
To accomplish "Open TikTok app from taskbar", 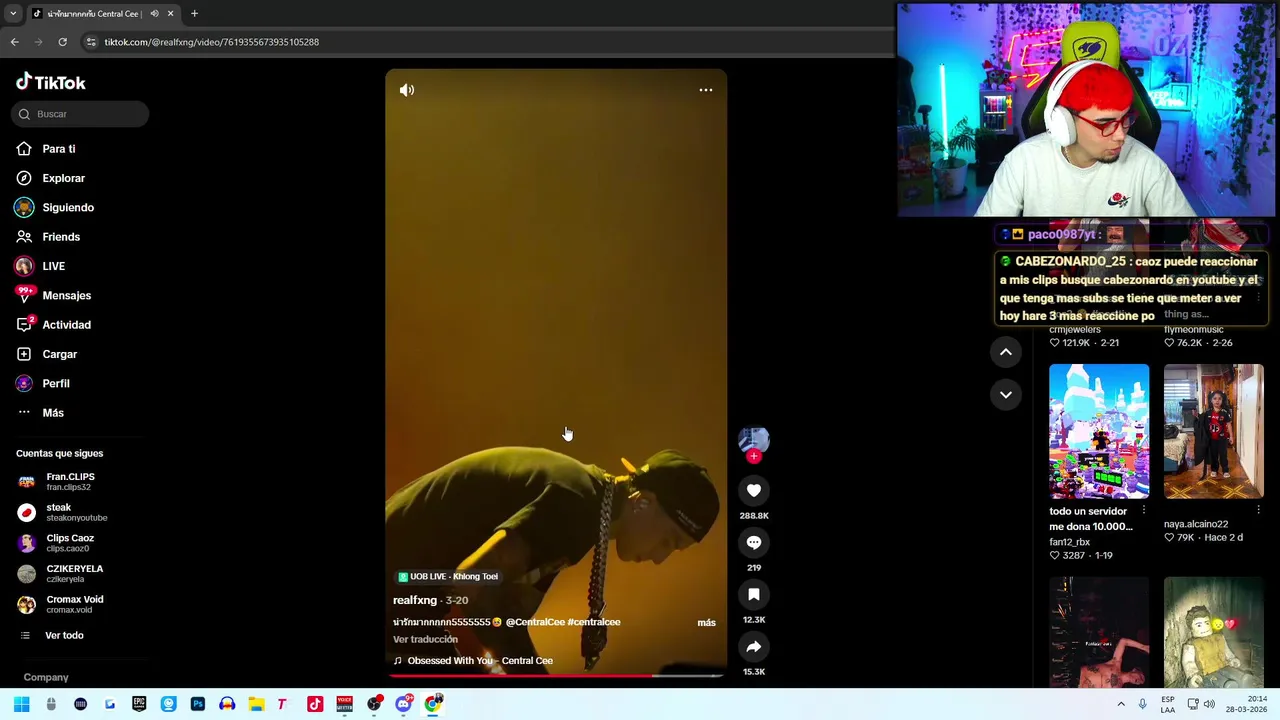I will (315, 704).
